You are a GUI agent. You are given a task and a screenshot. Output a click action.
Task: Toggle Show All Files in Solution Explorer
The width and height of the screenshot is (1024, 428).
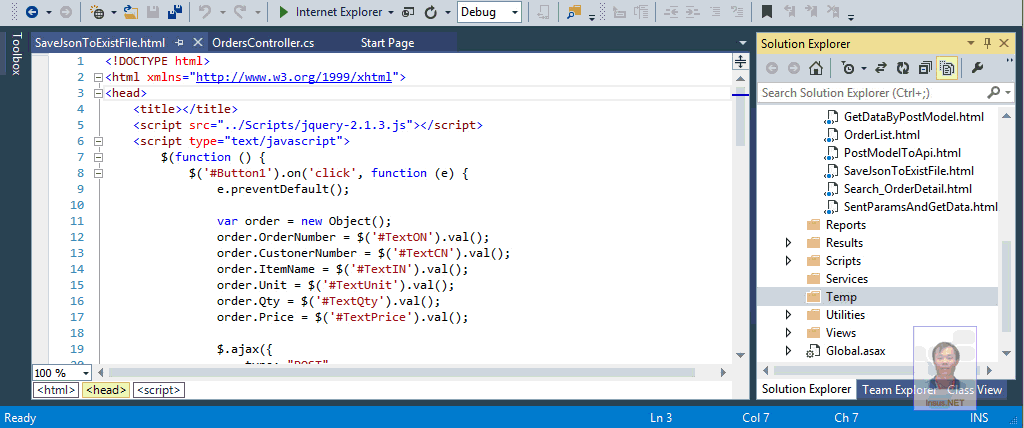pos(948,67)
